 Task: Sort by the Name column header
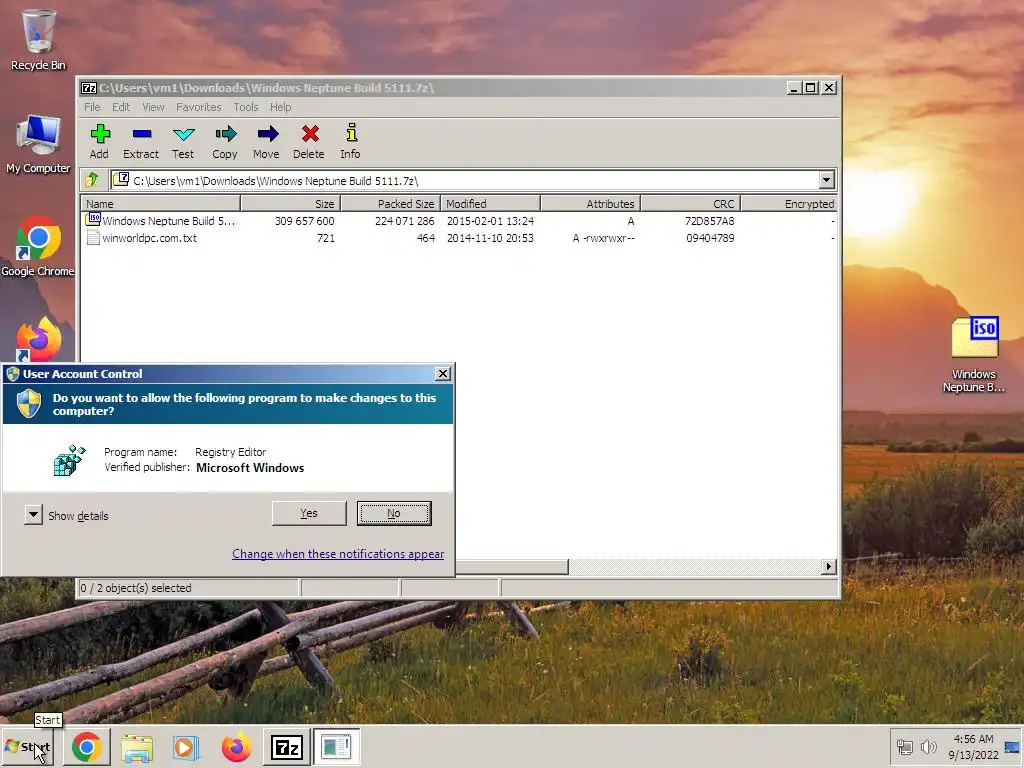tap(161, 204)
